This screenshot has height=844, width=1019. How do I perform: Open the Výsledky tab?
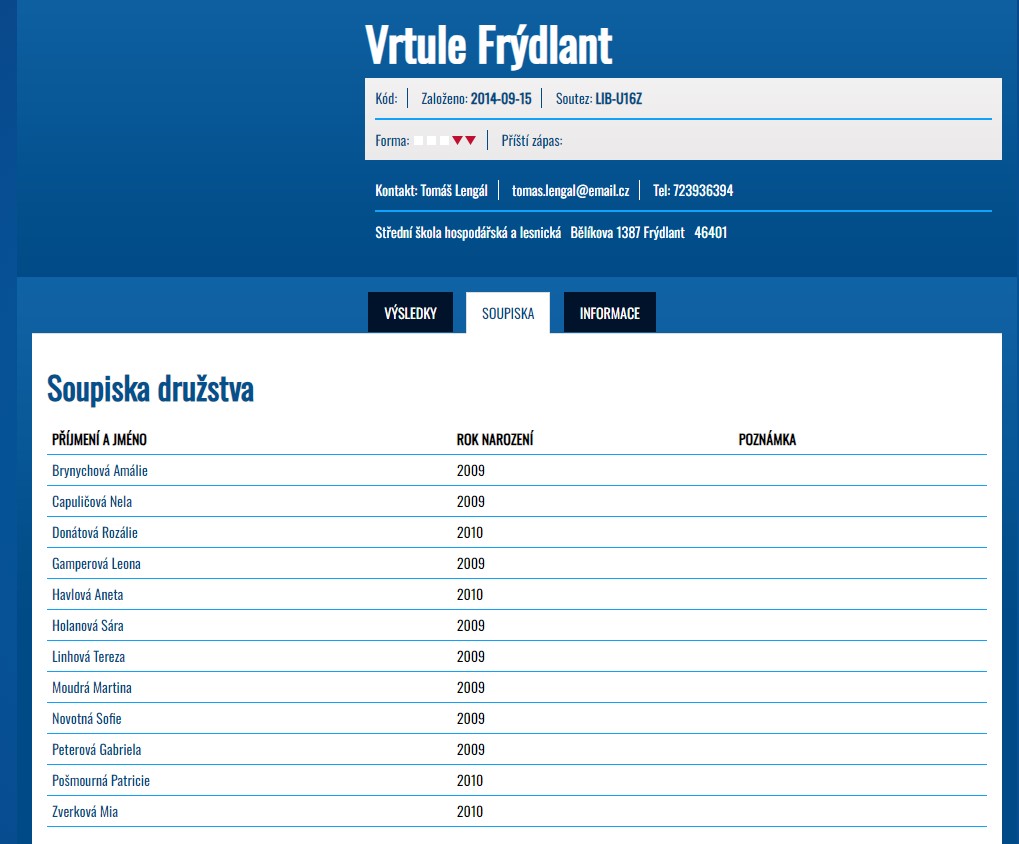(410, 313)
